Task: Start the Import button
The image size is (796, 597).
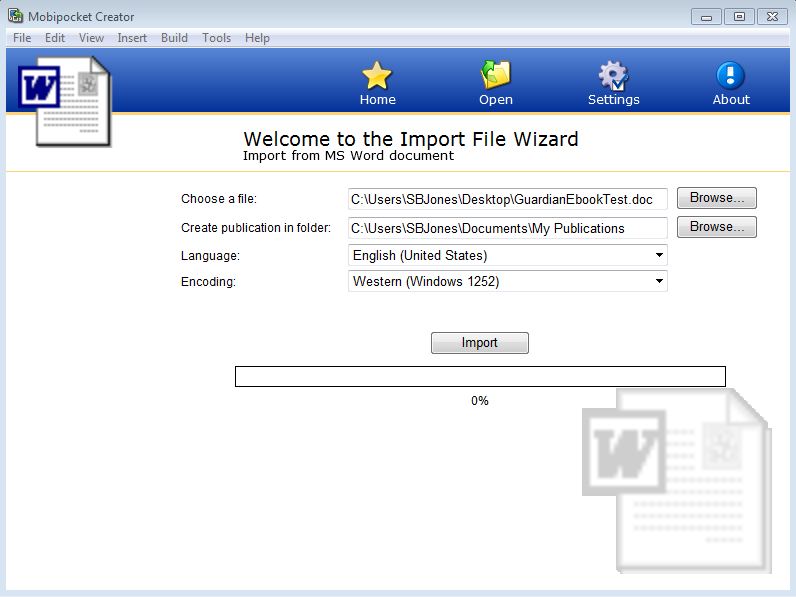Action: (x=480, y=343)
